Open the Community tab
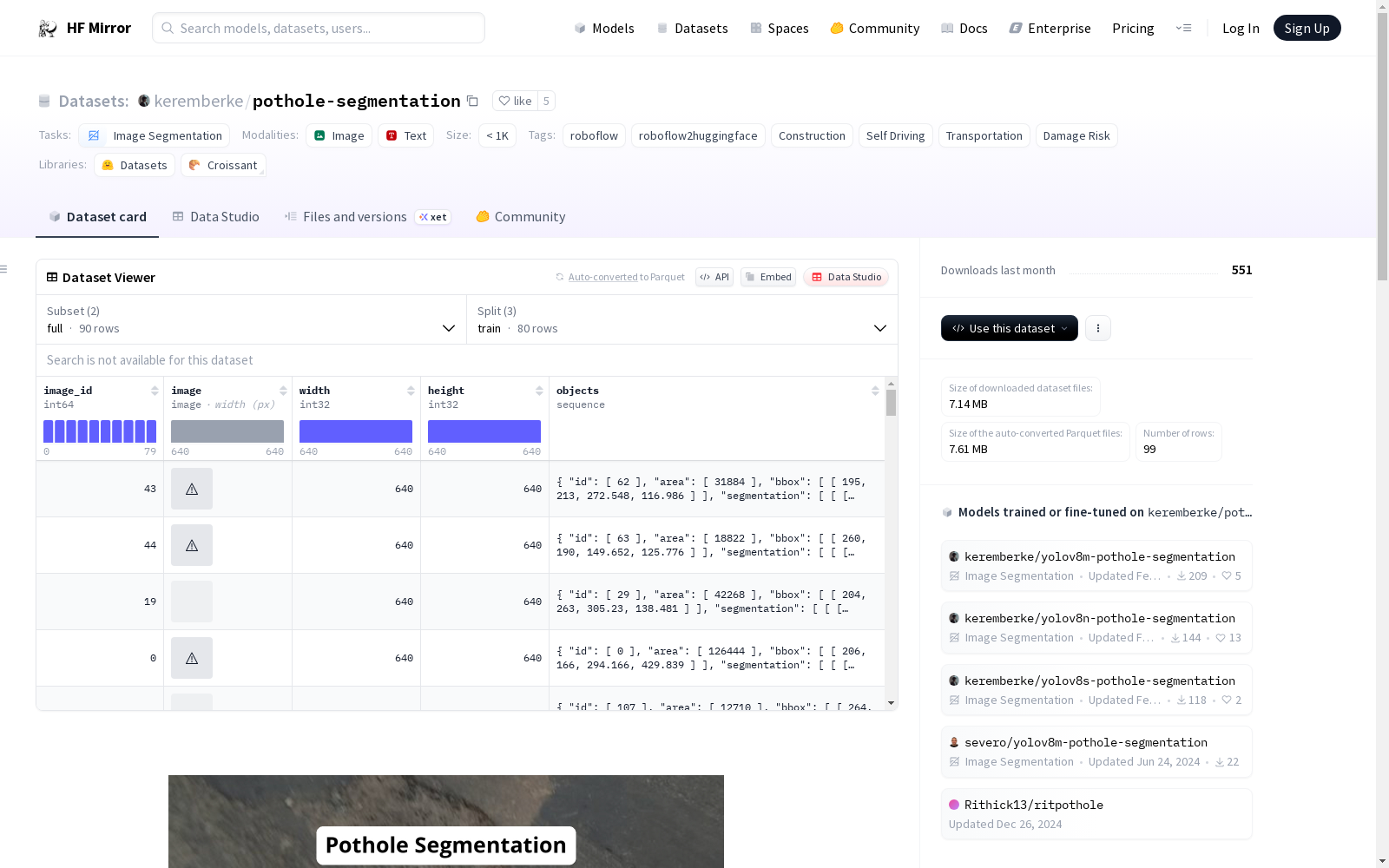The width and height of the screenshot is (1389, 868). pyautogui.click(x=521, y=217)
